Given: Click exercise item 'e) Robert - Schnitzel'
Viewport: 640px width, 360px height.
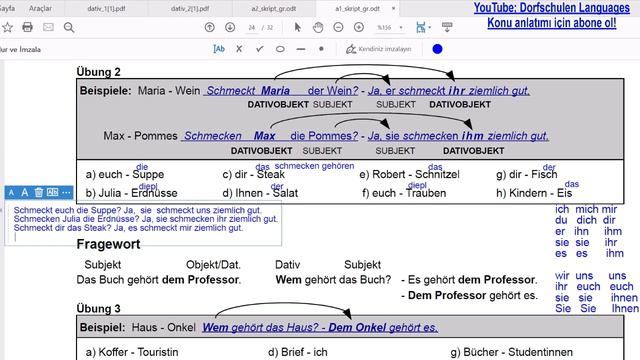Looking at the screenshot, I should click(x=409, y=174).
